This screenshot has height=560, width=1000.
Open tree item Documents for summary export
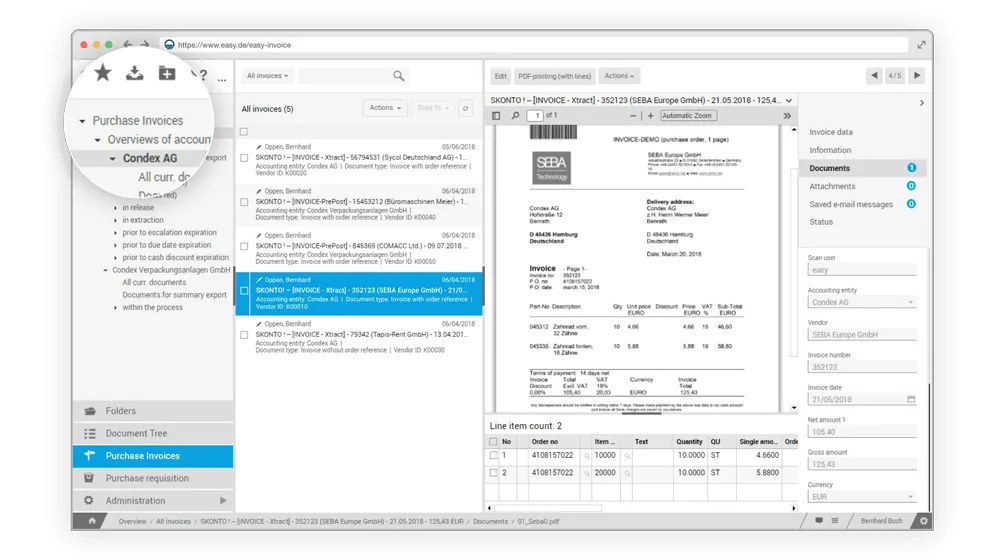[174, 295]
